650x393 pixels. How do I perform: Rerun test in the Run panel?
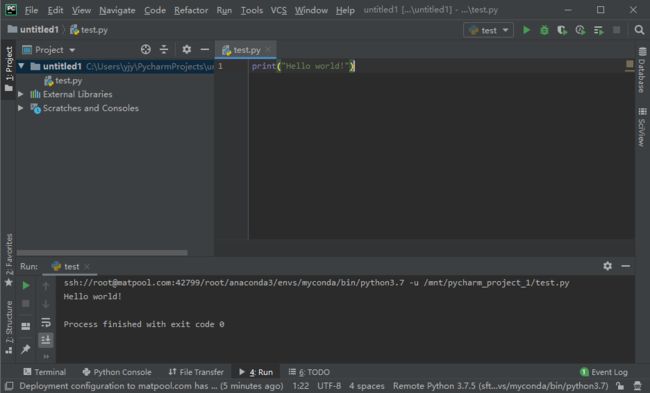26,285
